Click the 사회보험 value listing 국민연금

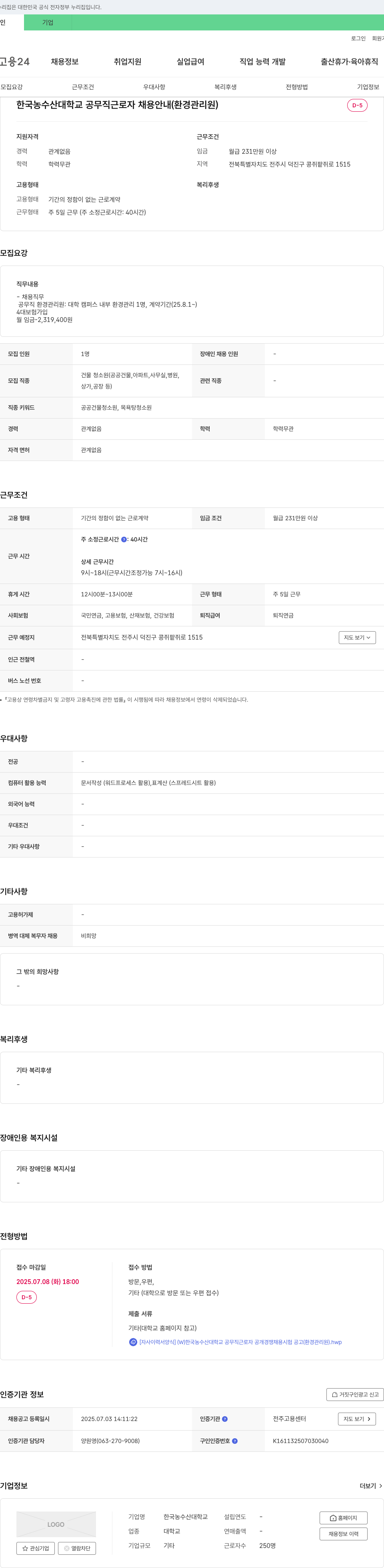[128, 616]
